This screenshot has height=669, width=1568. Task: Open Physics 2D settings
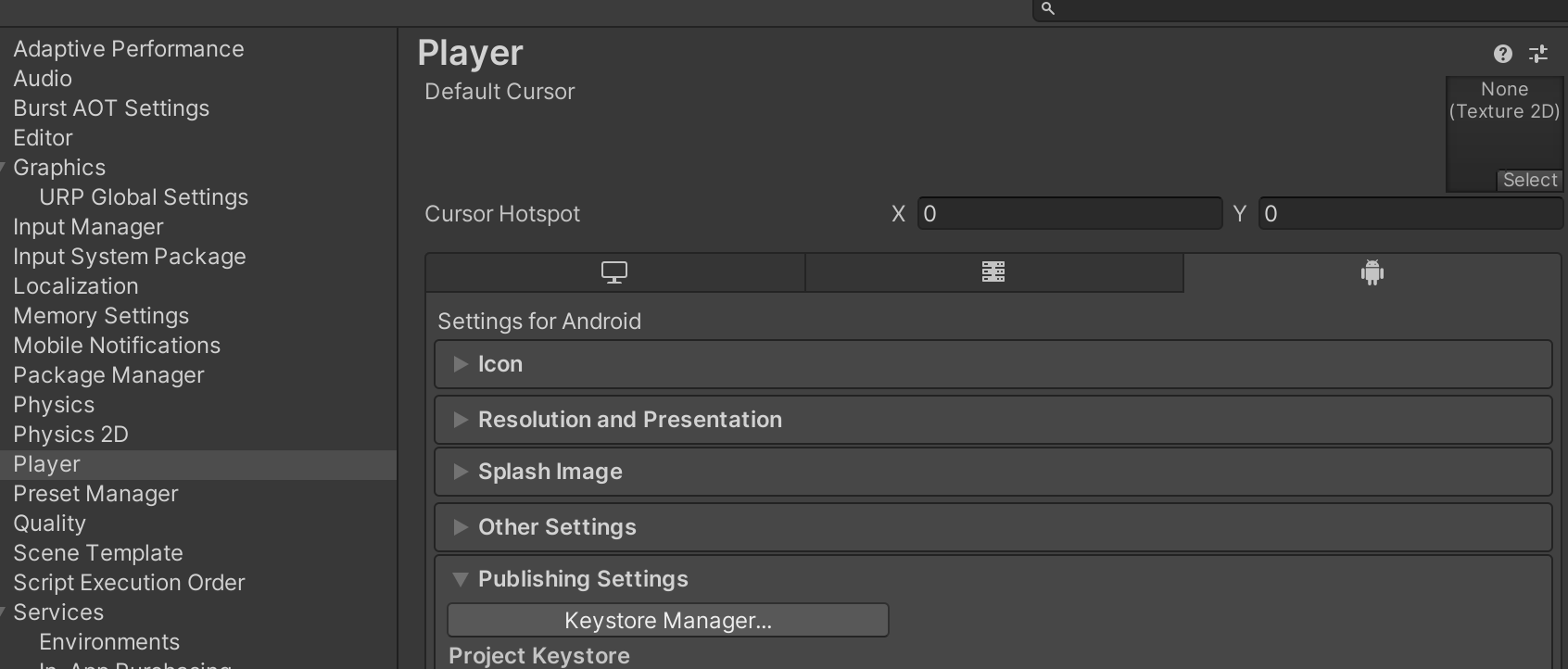click(70, 435)
